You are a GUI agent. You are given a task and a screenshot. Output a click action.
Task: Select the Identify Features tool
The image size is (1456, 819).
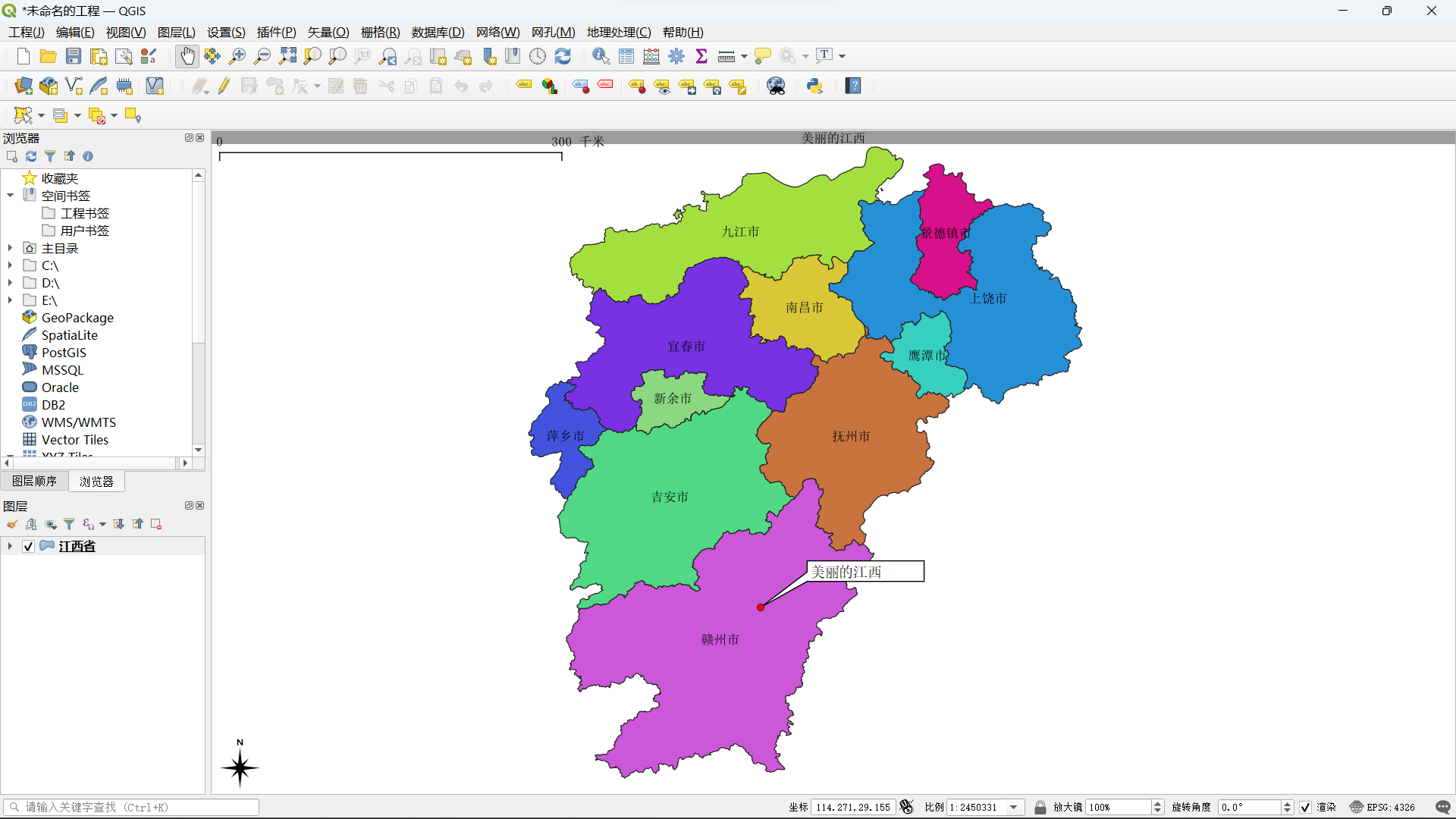tap(601, 56)
